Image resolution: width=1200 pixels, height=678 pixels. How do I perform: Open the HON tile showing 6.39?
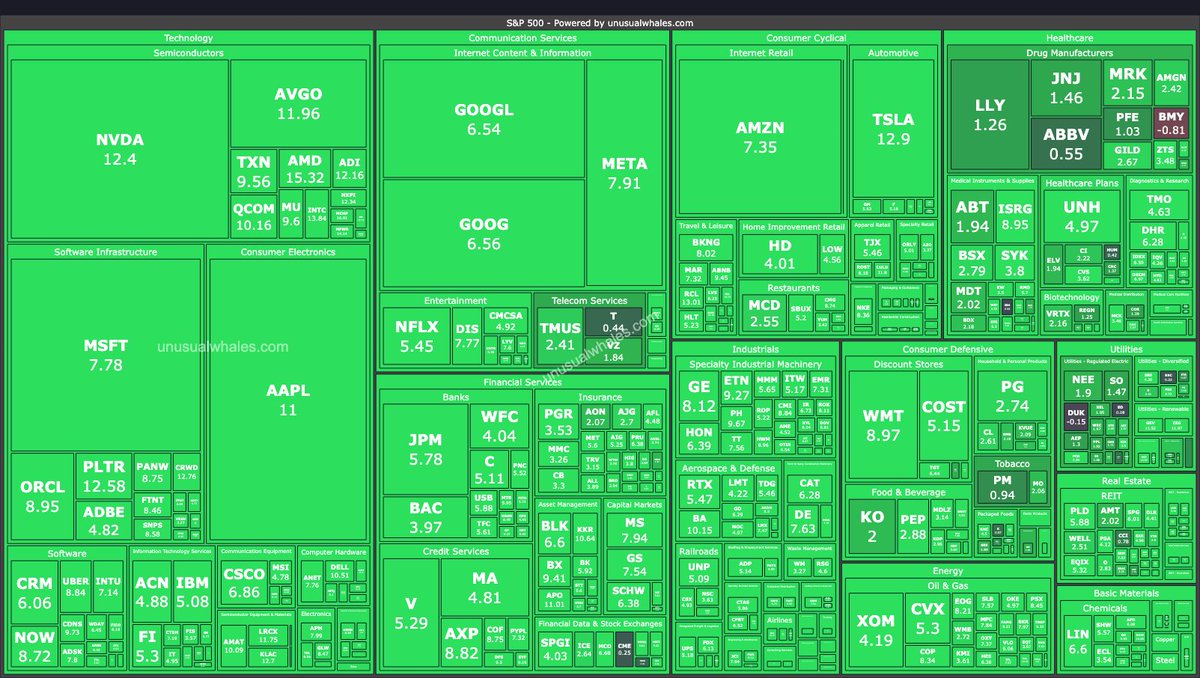[x=699, y=438]
